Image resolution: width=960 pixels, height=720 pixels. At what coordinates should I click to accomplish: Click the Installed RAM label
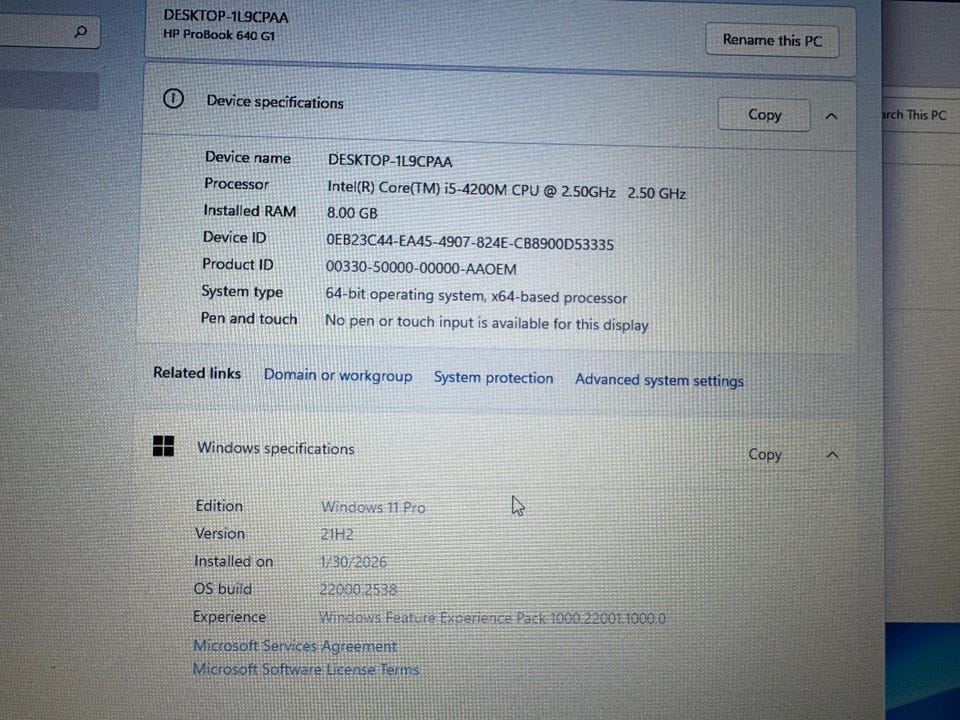point(250,211)
